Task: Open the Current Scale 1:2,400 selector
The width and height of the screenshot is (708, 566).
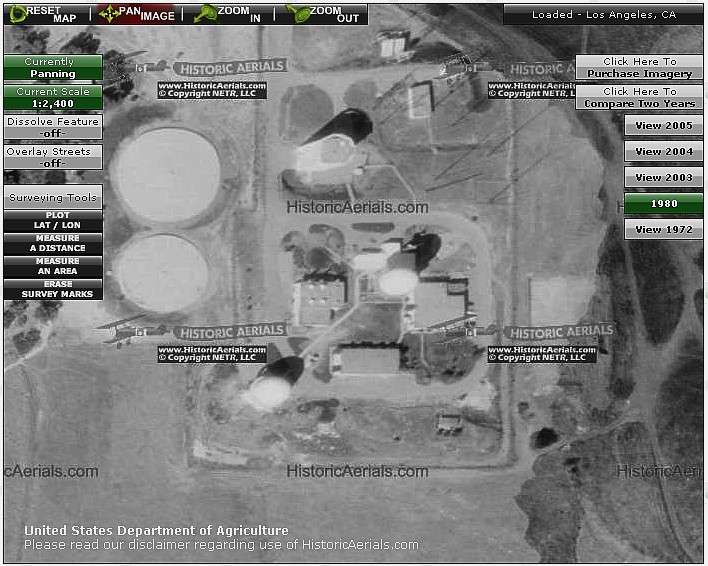Action: pyautogui.click(x=53, y=97)
